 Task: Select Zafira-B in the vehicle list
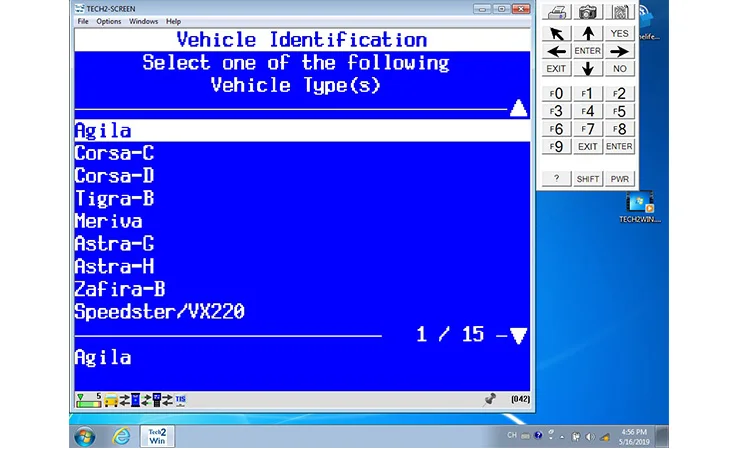pos(302,289)
